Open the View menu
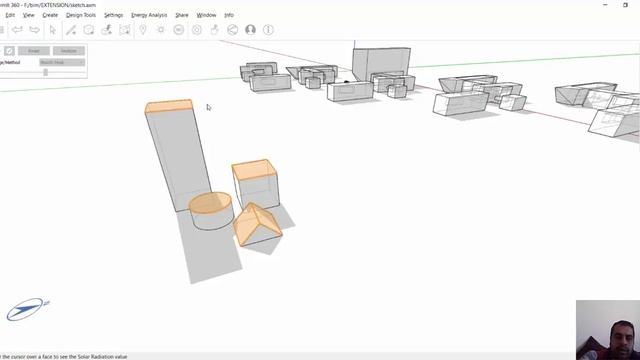This screenshot has width=640, height=360. (x=29, y=15)
